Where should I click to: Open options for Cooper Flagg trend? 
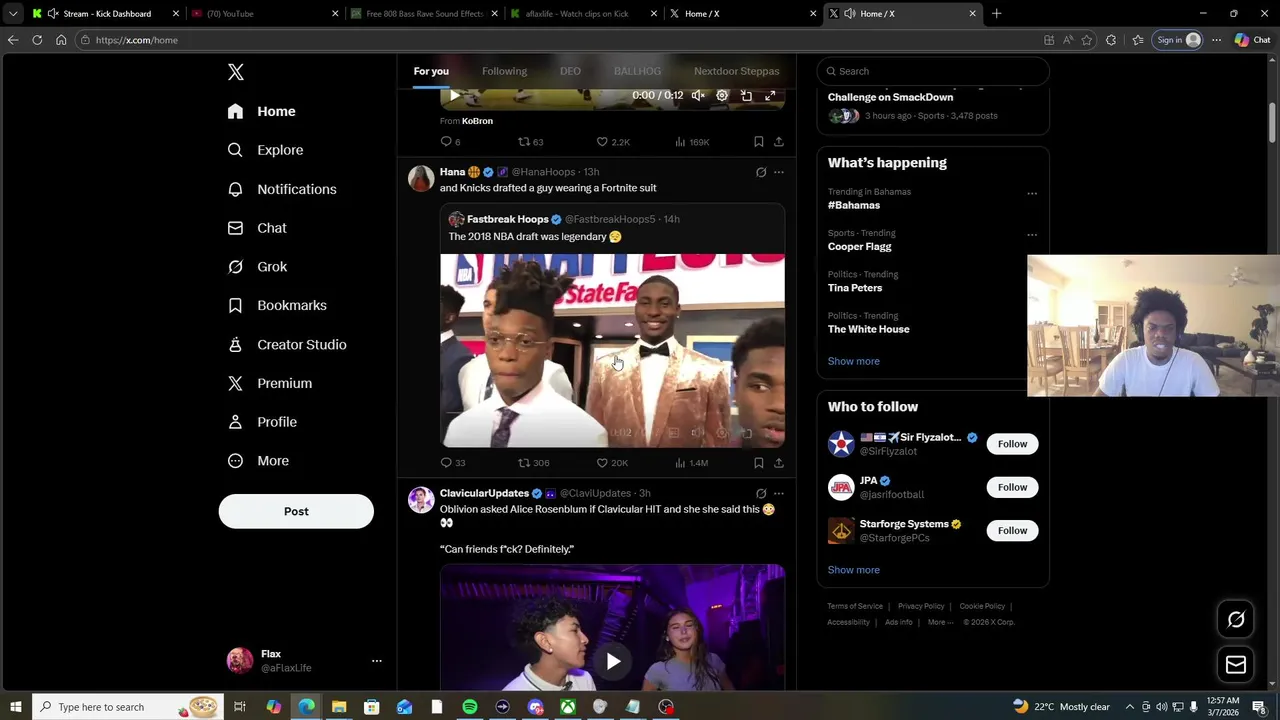[x=1032, y=235]
